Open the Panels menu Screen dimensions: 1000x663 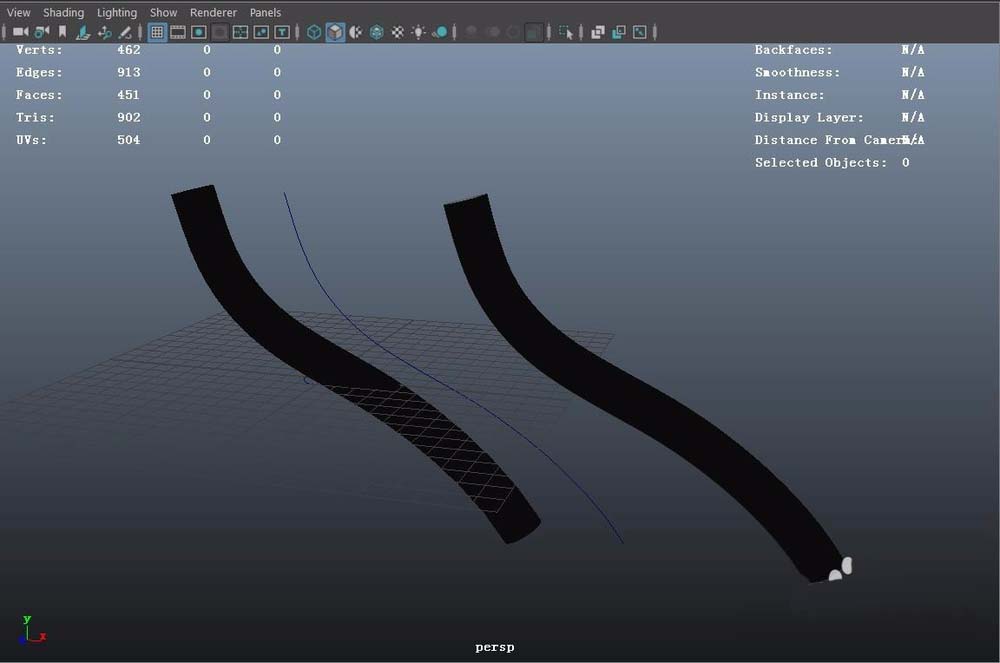(265, 12)
